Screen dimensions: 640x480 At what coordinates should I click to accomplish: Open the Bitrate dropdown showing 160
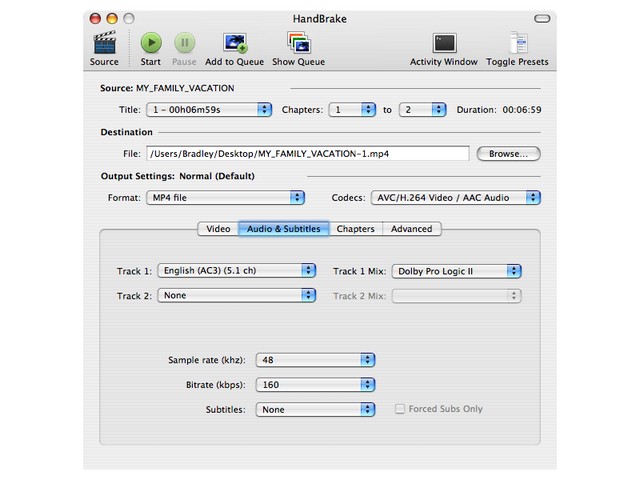(x=315, y=384)
